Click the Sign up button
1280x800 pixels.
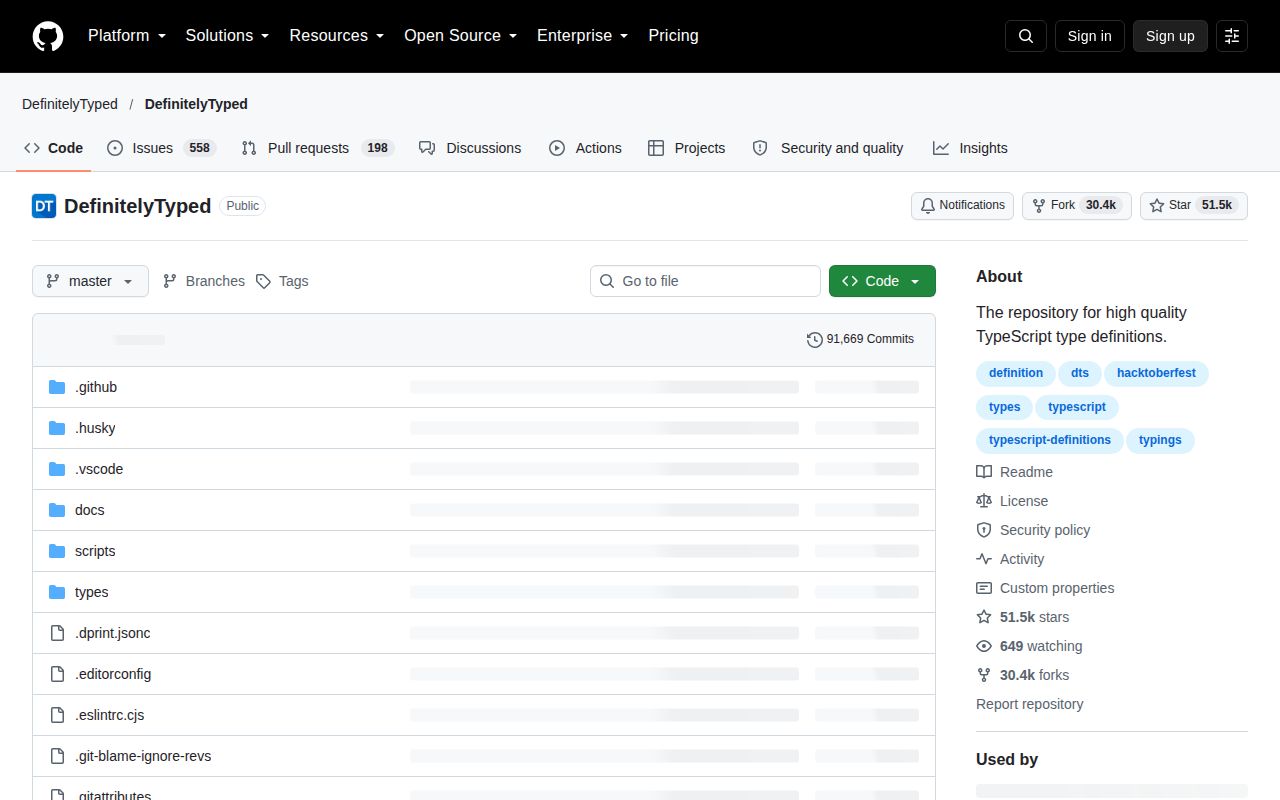(x=1170, y=36)
